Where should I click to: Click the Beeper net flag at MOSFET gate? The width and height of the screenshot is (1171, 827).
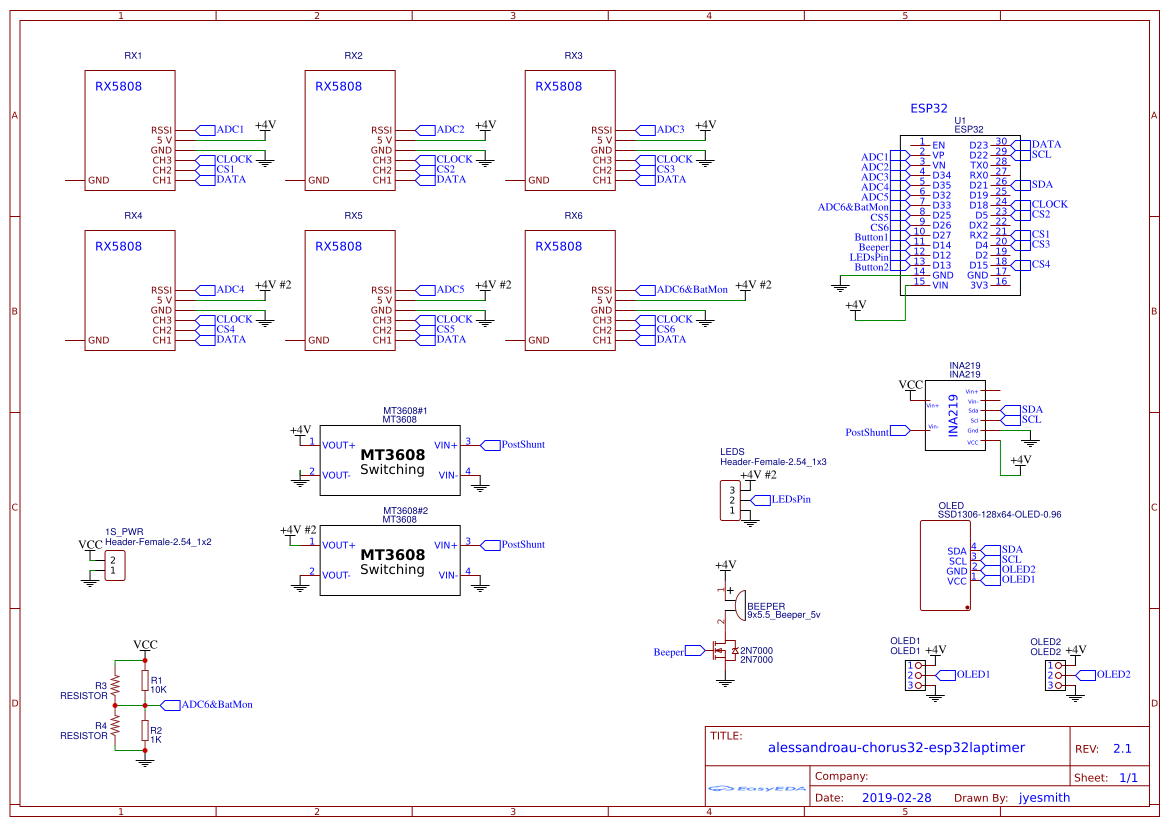679,651
